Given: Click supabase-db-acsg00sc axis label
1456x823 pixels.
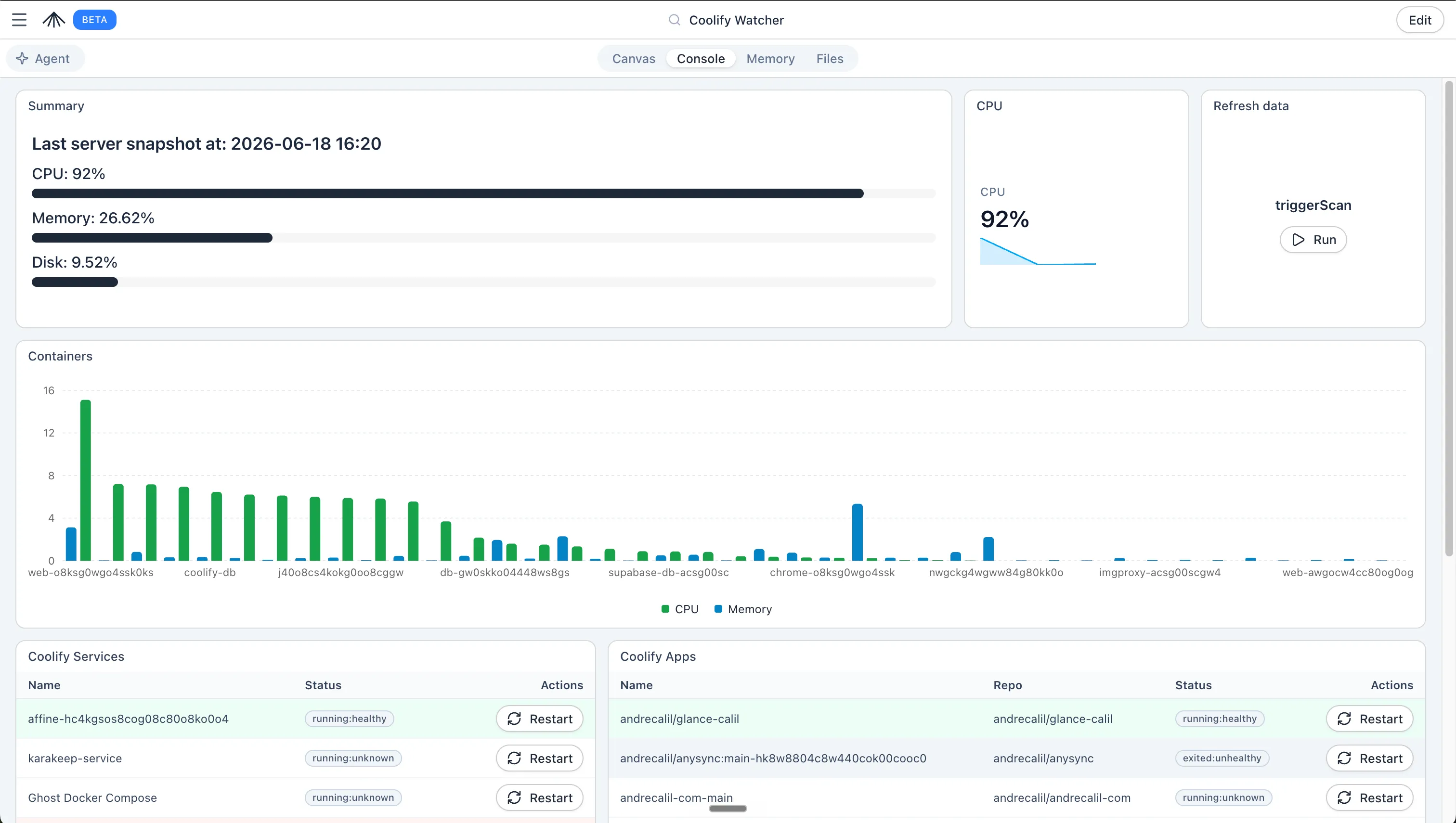Looking at the screenshot, I should pos(668,572).
